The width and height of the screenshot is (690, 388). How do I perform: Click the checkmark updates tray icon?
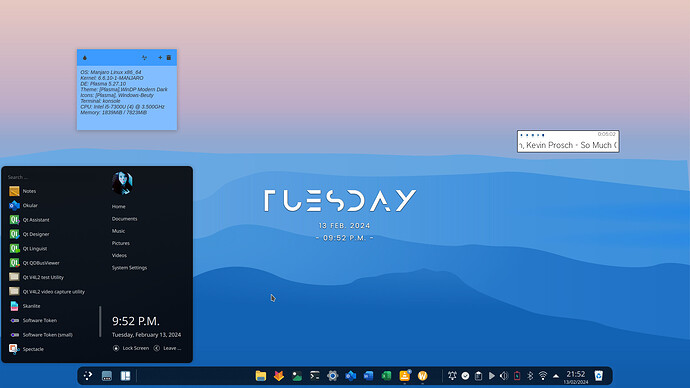(465, 376)
